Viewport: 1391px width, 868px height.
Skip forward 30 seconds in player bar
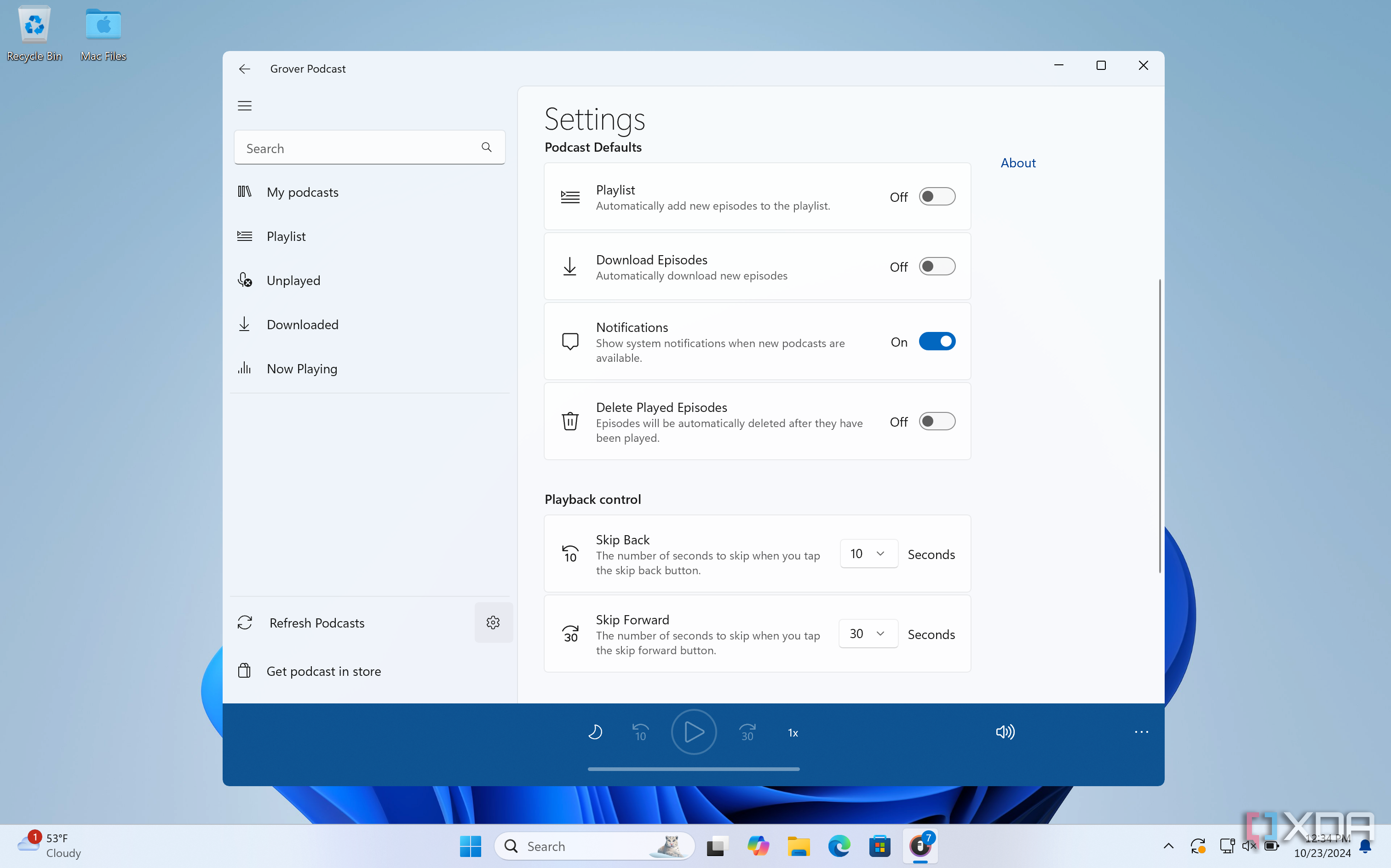[747, 732]
